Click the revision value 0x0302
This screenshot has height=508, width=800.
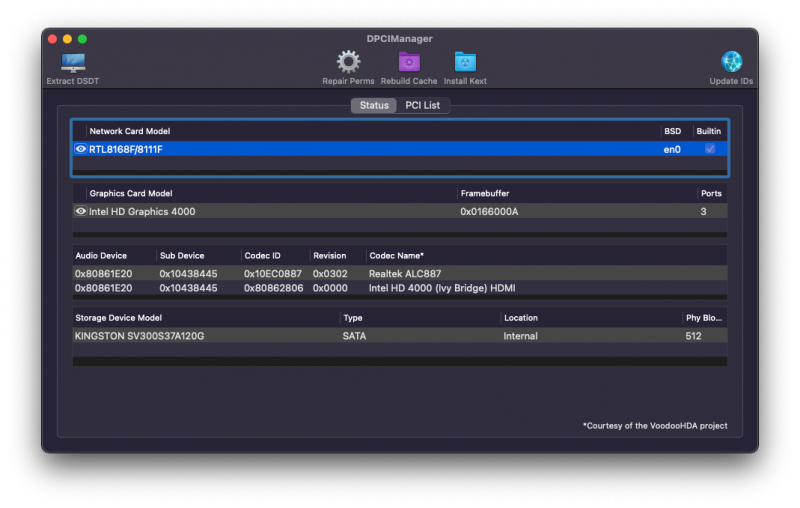pos(330,273)
